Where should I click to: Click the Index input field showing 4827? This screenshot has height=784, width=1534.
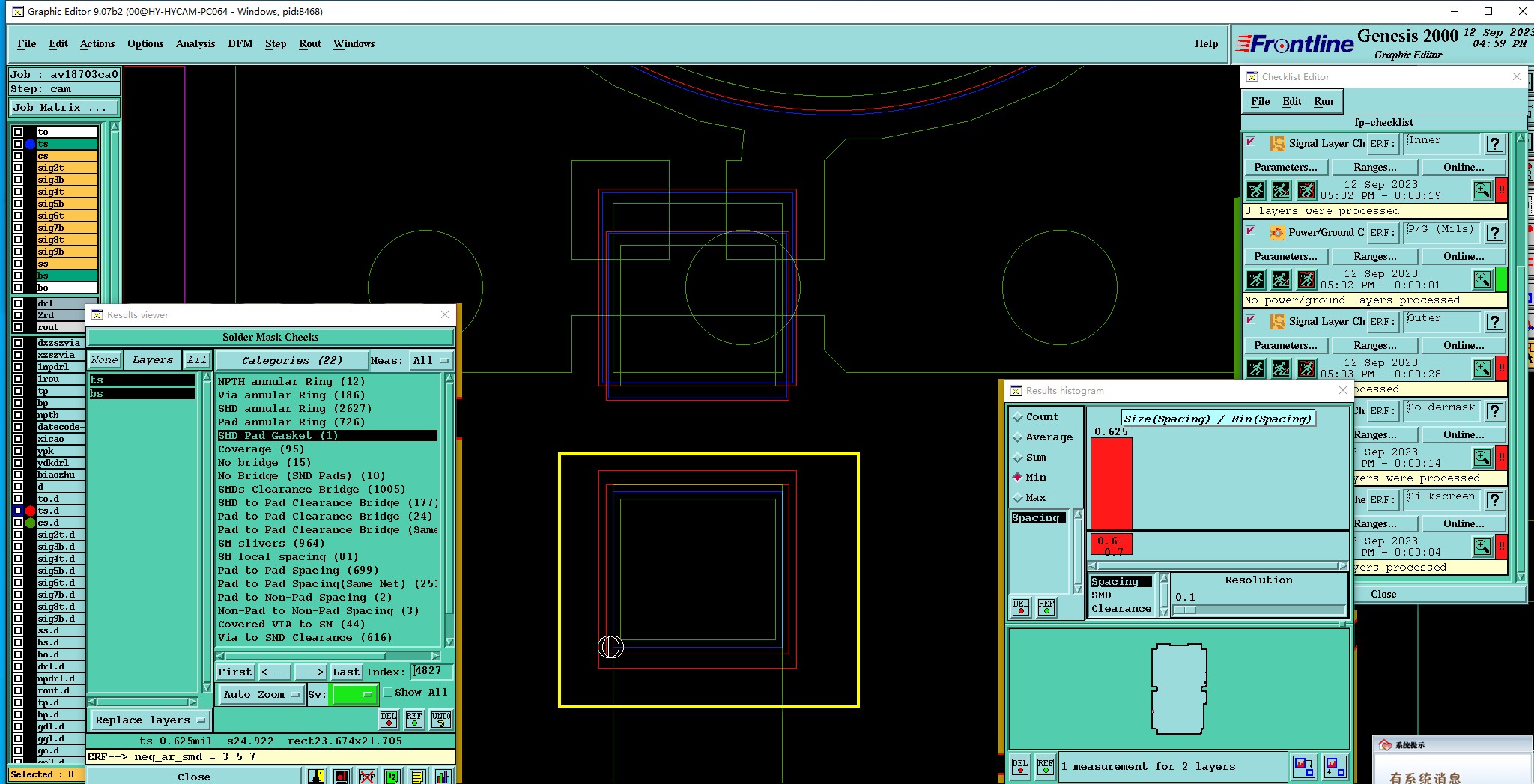coord(431,672)
